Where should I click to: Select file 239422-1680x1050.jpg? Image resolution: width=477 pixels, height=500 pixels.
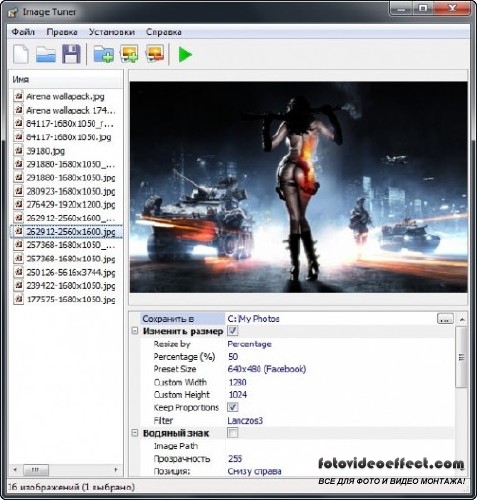point(71,286)
